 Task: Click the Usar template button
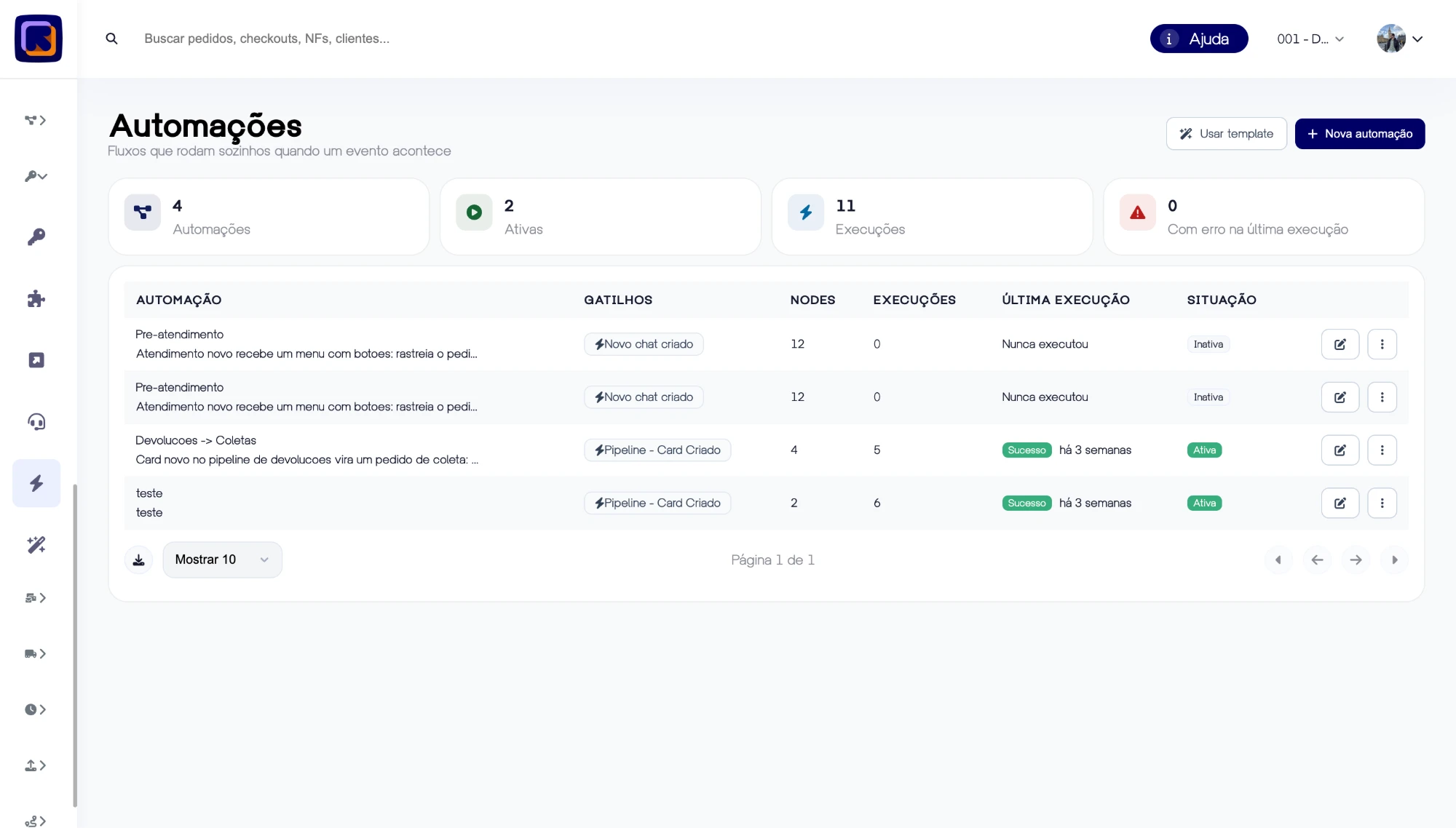1226,134
